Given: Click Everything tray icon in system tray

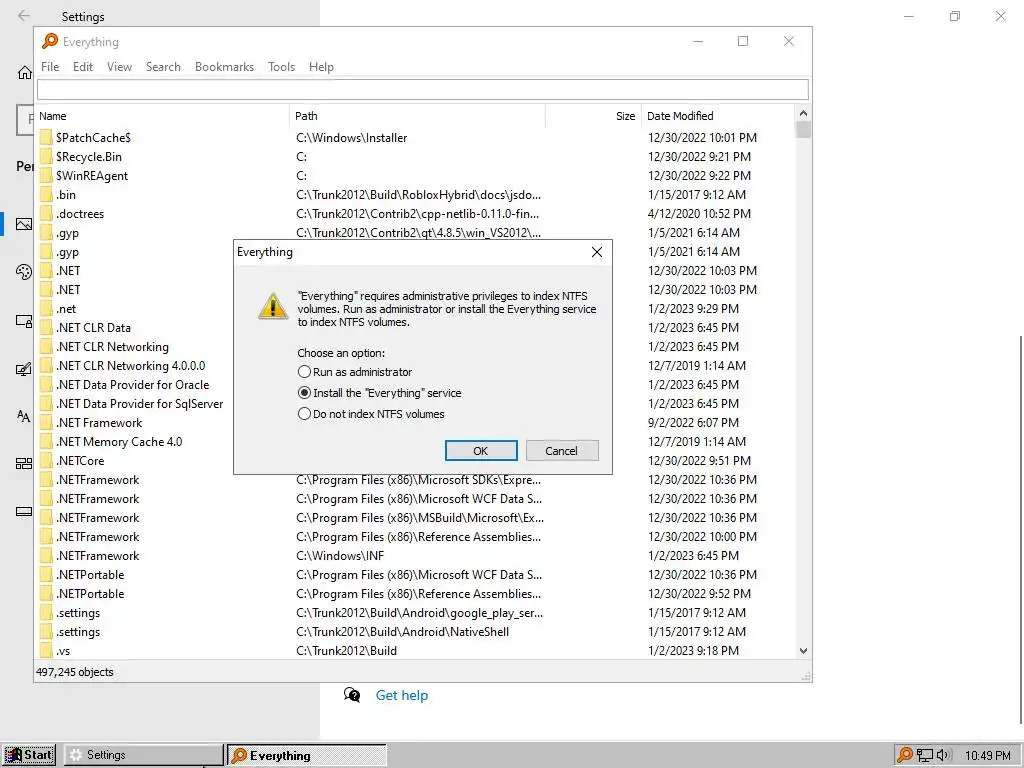Looking at the screenshot, I should click(x=904, y=755).
